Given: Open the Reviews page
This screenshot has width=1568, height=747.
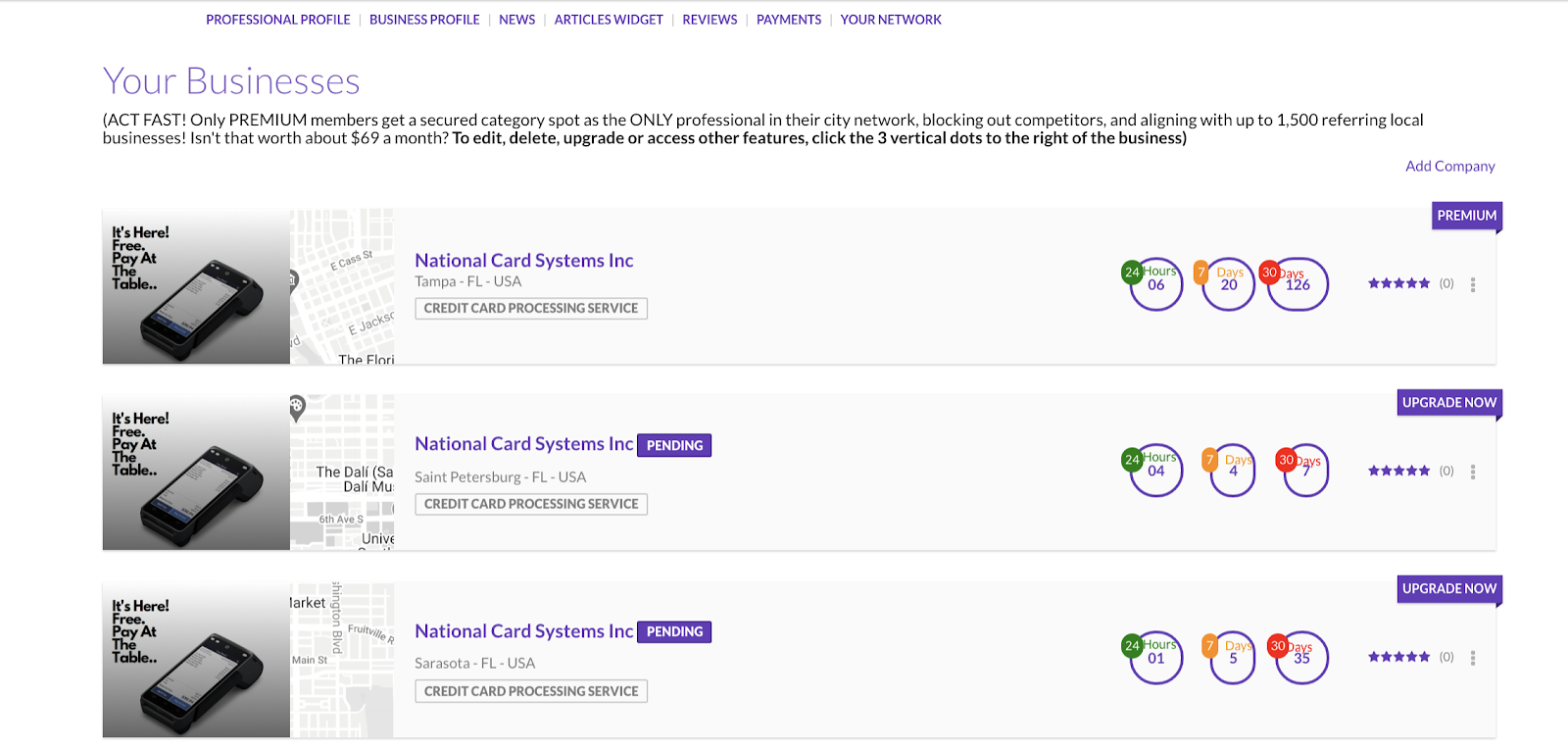Looking at the screenshot, I should click(x=710, y=20).
